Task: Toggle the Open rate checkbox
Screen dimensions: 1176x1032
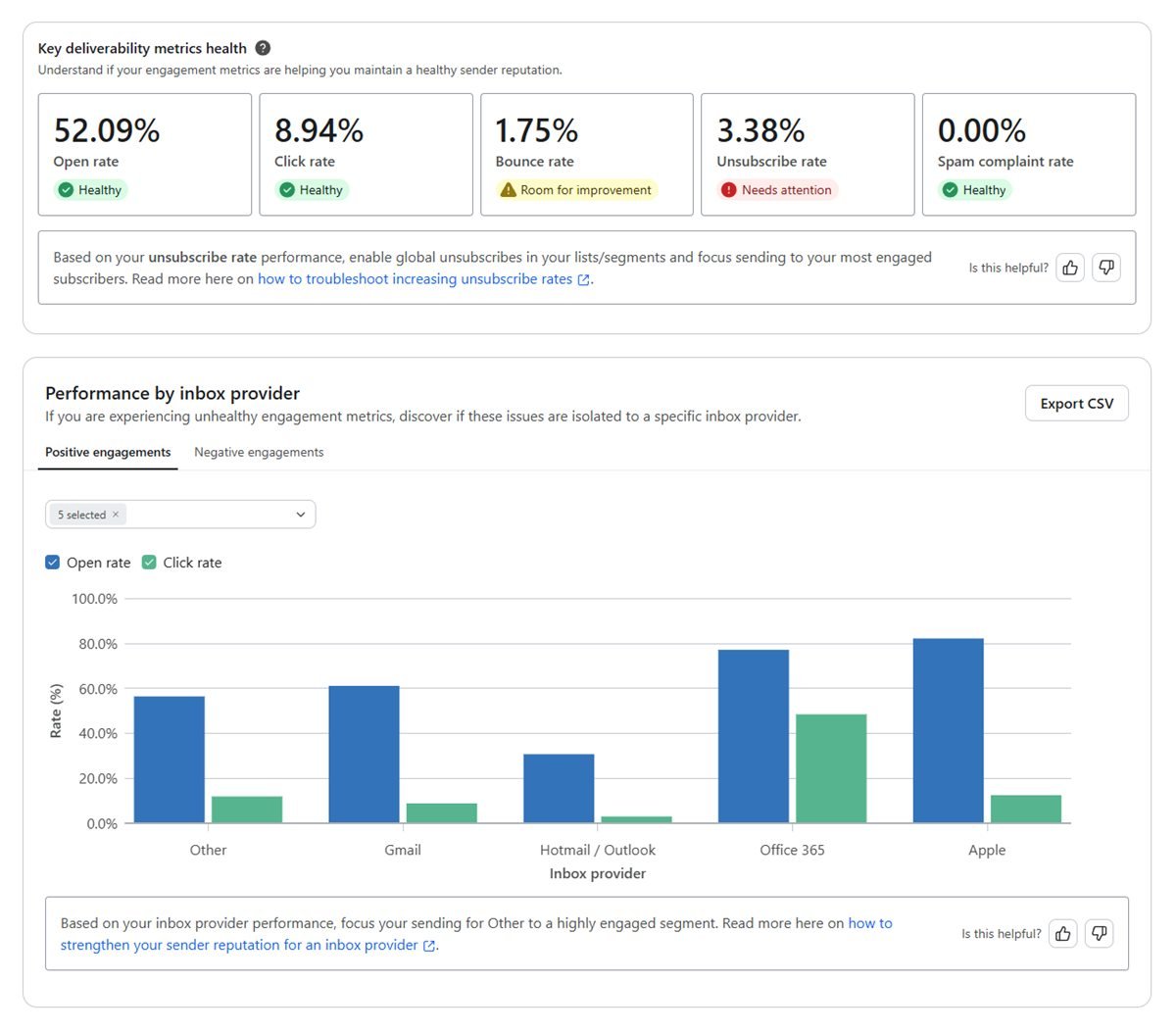Action: point(53,563)
